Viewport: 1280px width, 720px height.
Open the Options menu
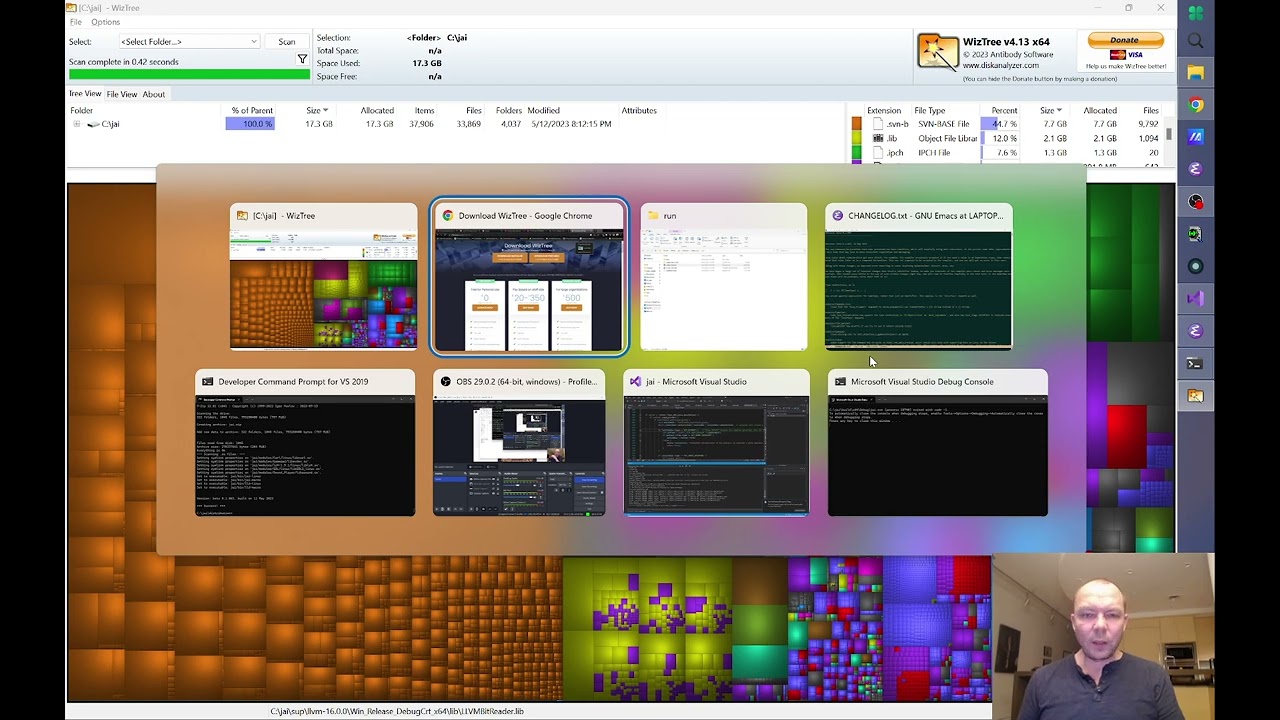[x=105, y=22]
